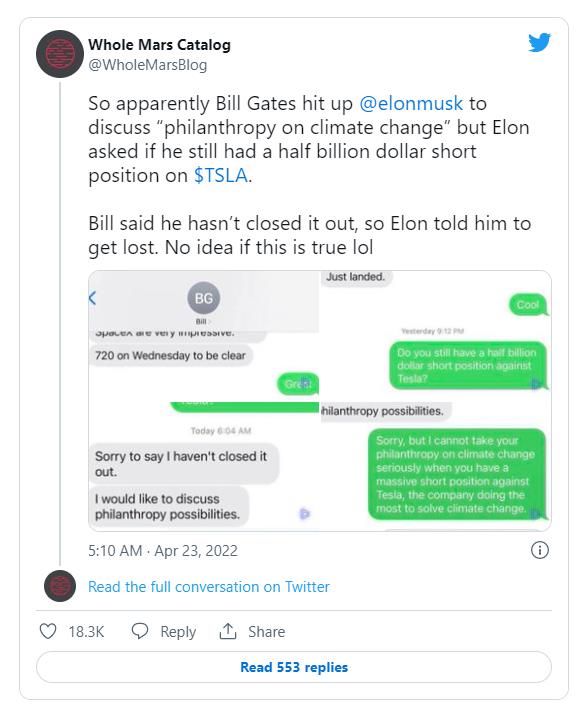This screenshot has width=585, height=725.
Task: Open the @WholeMarsBlog handle
Action: coord(148,65)
